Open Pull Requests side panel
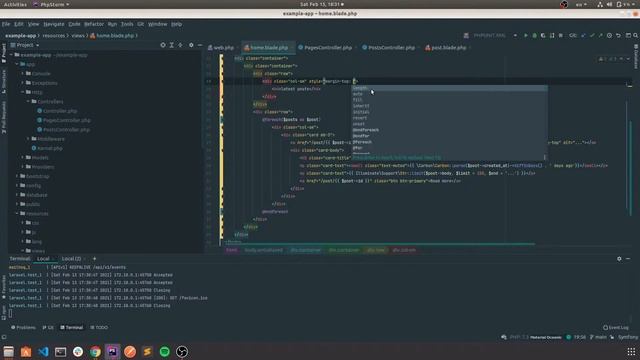This screenshot has height=360, width=640. (x=4, y=117)
